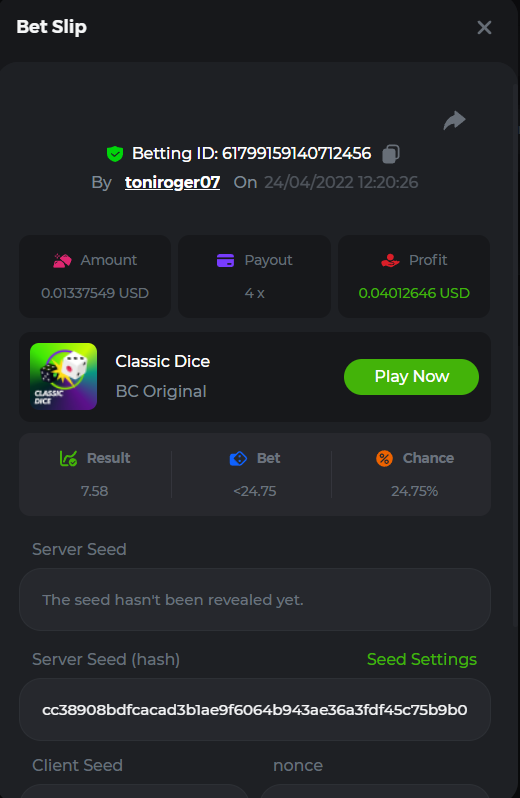Open Seed Settings link
The image size is (520, 798).
[422, 660]
